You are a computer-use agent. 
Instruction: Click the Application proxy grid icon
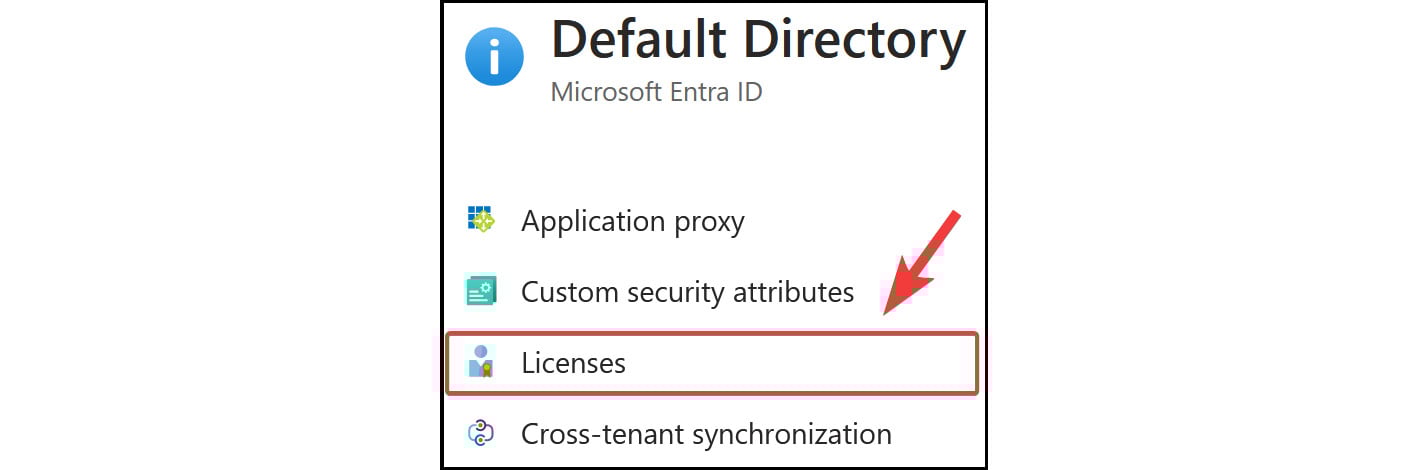coord(481,220)
